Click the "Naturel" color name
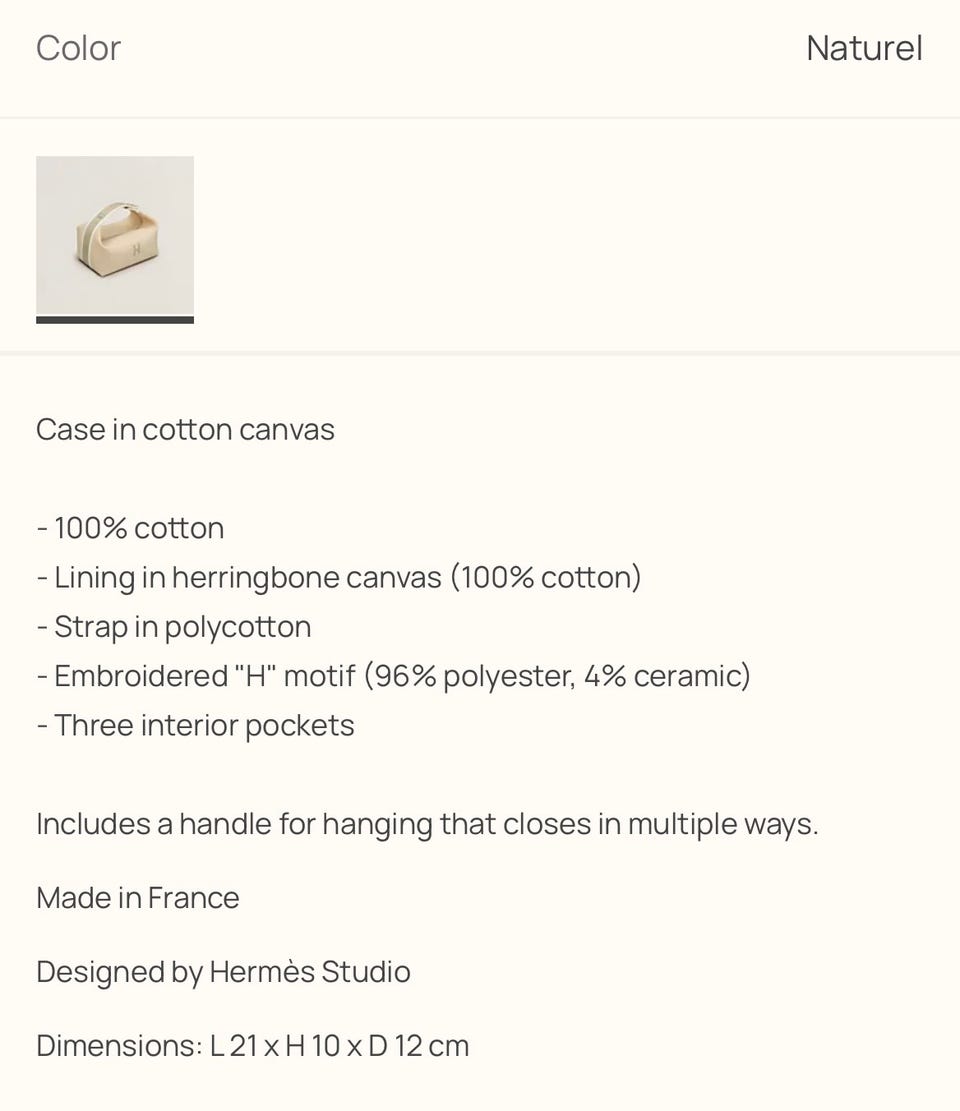Screen dimensions: 960x1111 point(864,48)
